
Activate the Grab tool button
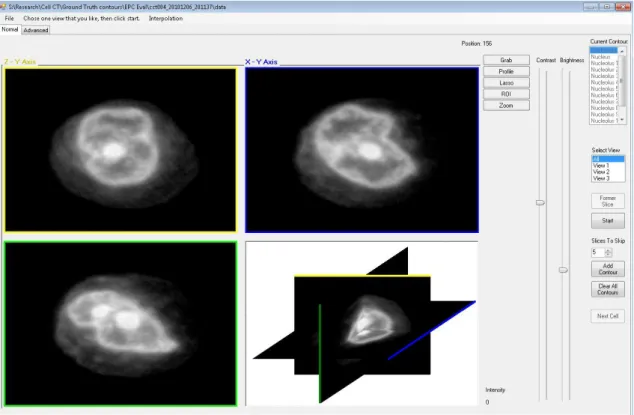[506, 60]
